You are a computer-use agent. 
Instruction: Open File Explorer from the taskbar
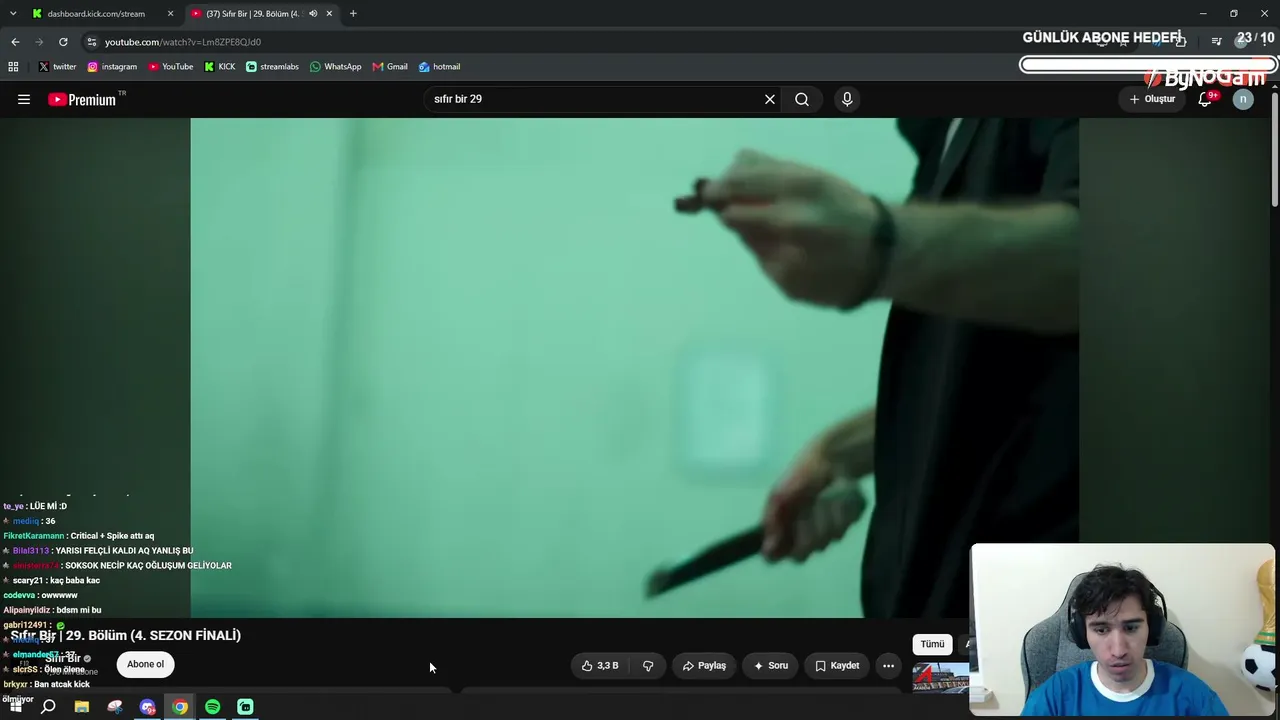pyautogui.click(x=82, y=707)
